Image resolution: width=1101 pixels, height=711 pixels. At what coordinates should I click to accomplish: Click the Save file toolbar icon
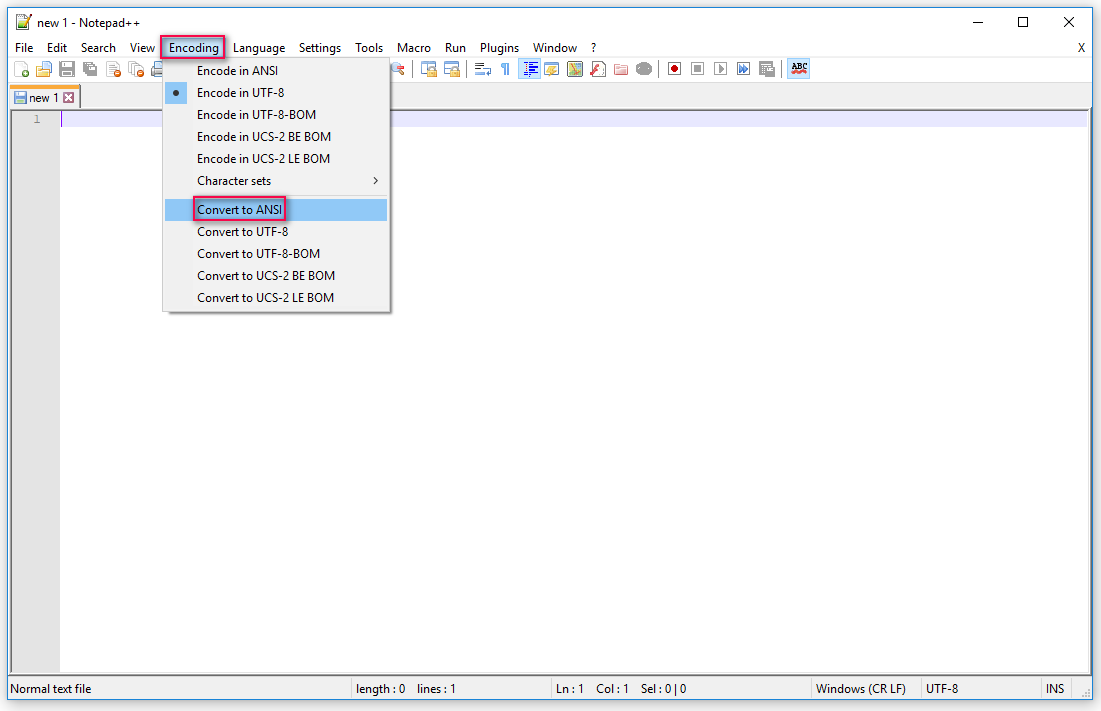coord(67,69)
